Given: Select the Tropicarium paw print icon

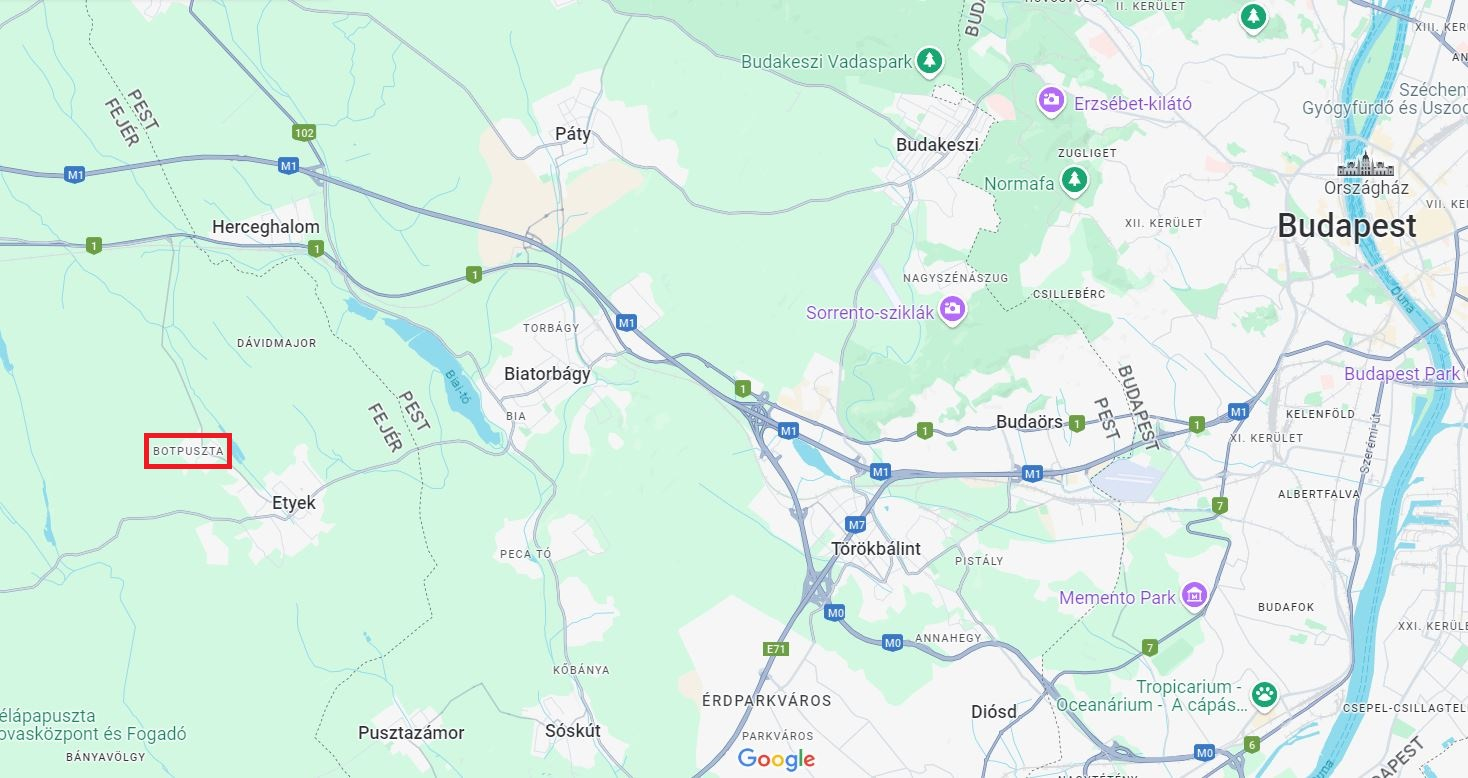Looking at the screenshot, I should 1265,694.
